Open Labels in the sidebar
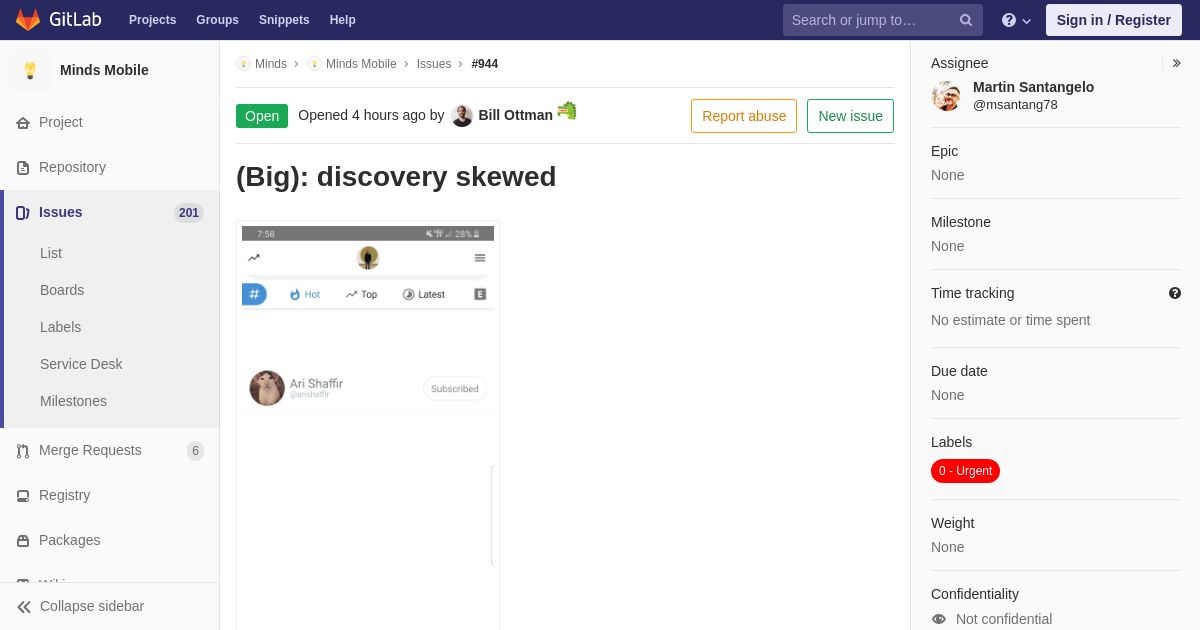Viewport: 1200px width, 630px height. [x=60, y=327]
